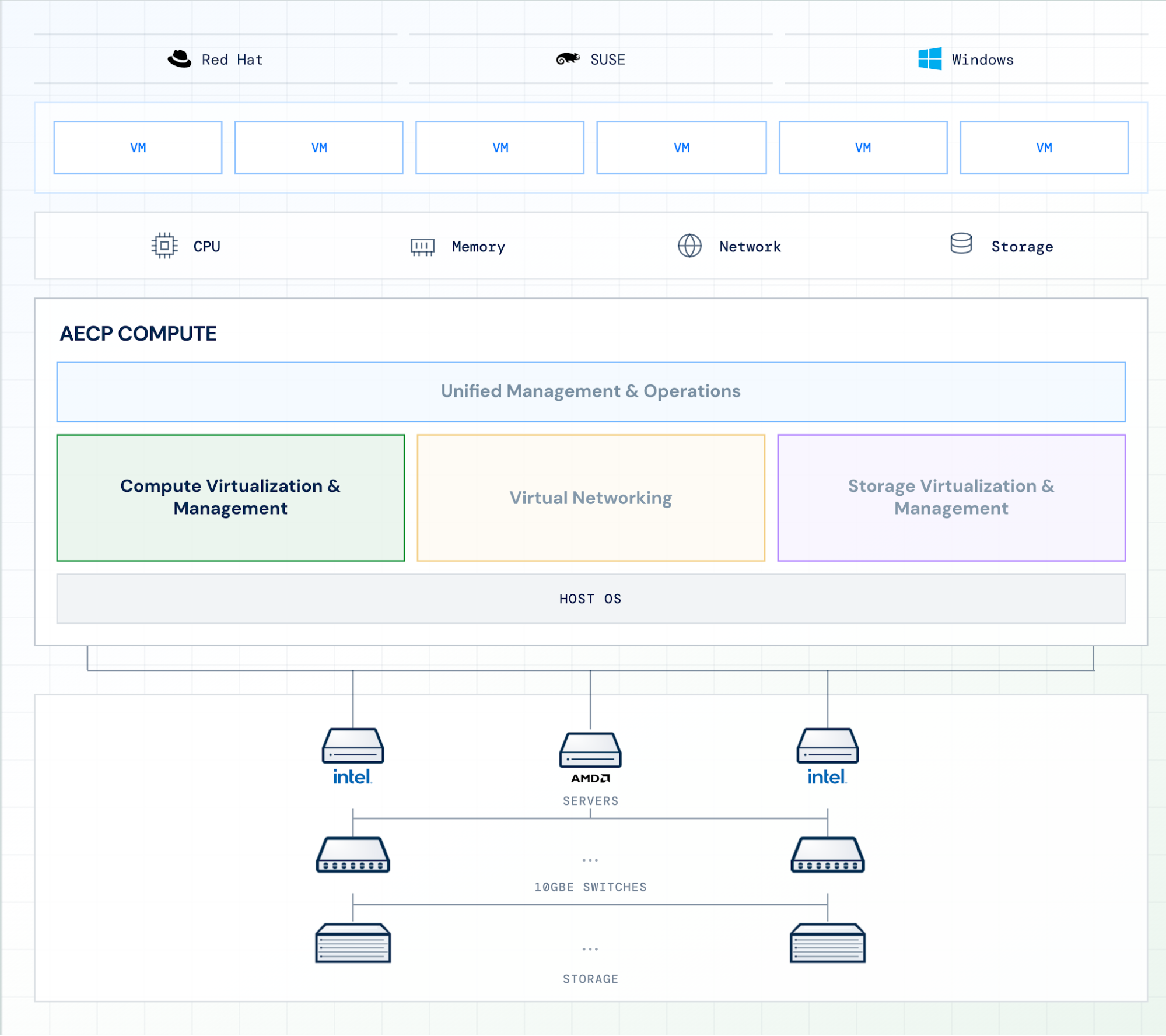Select the Memory module icon
The width and height of the screenshot is (1166, 1036).
[422, 247]
